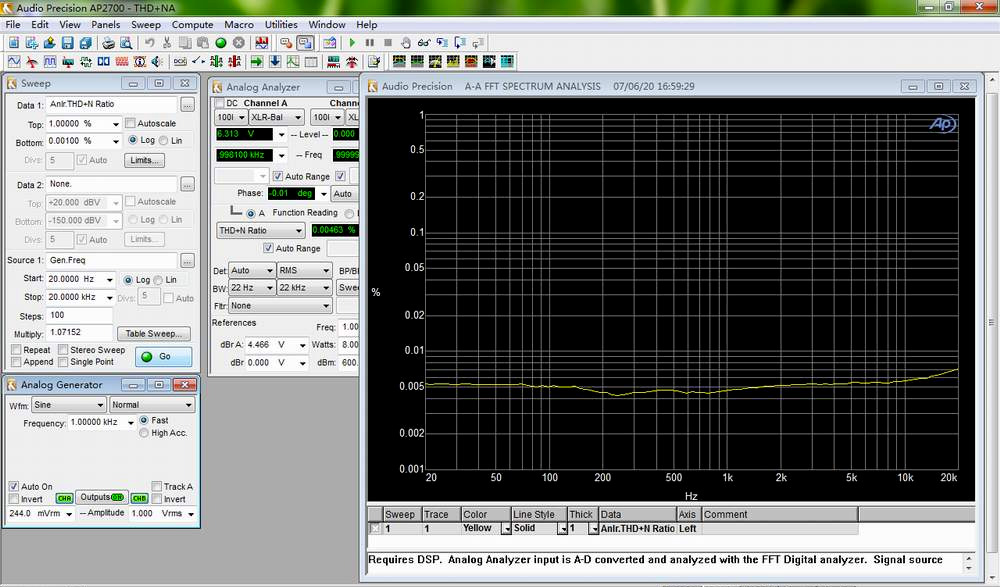This screenshot has height=587, width=1000.
Task: Click the Pause macro button
Action: pyautogui.click(x=370, y=43)
